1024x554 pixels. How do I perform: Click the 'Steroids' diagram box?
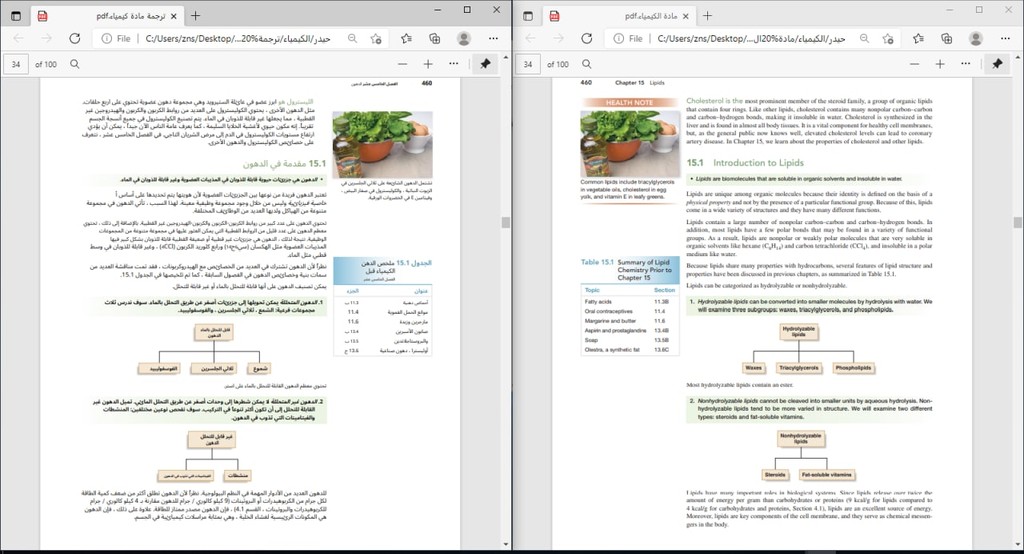[x=775, y=475]
